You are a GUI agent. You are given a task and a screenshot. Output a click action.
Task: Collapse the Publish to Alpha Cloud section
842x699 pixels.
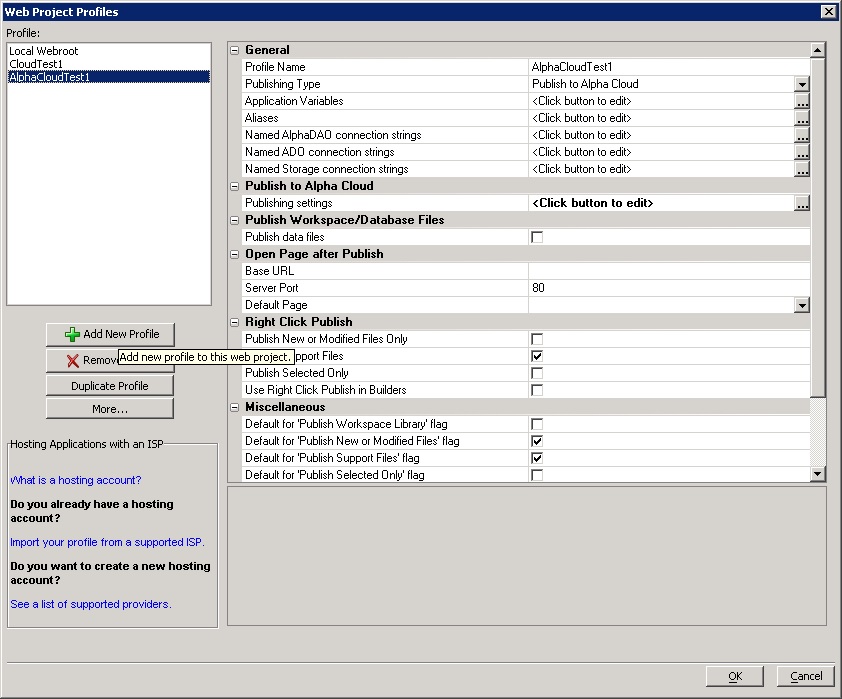(235, 186)
